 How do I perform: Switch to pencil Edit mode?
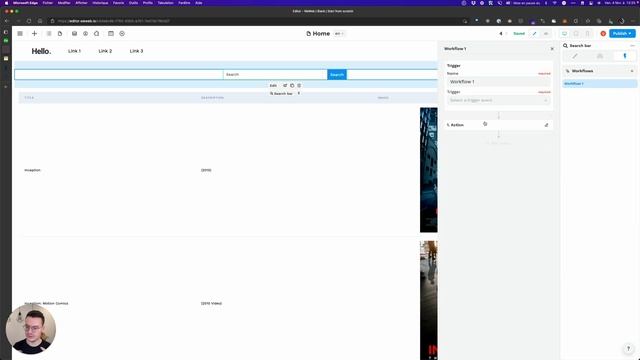(x=535, y=33)
